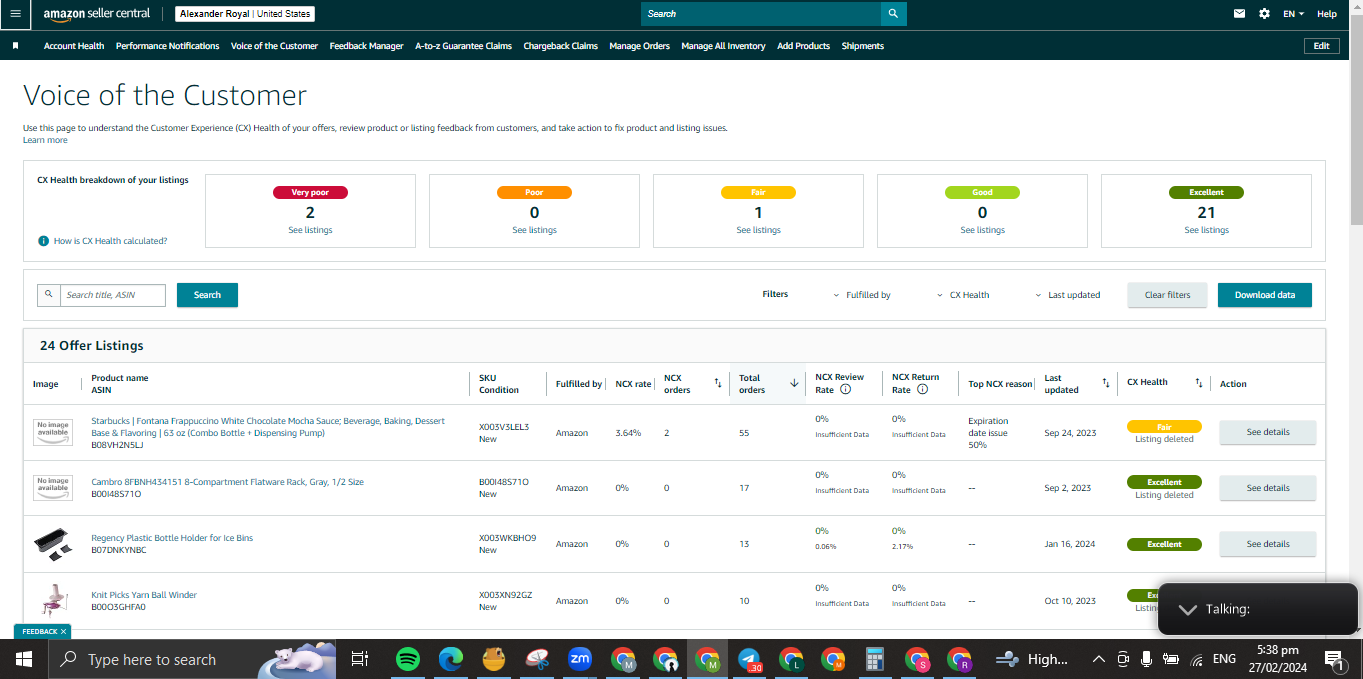Open the EN language dropdown

(x=1294, y=14)
